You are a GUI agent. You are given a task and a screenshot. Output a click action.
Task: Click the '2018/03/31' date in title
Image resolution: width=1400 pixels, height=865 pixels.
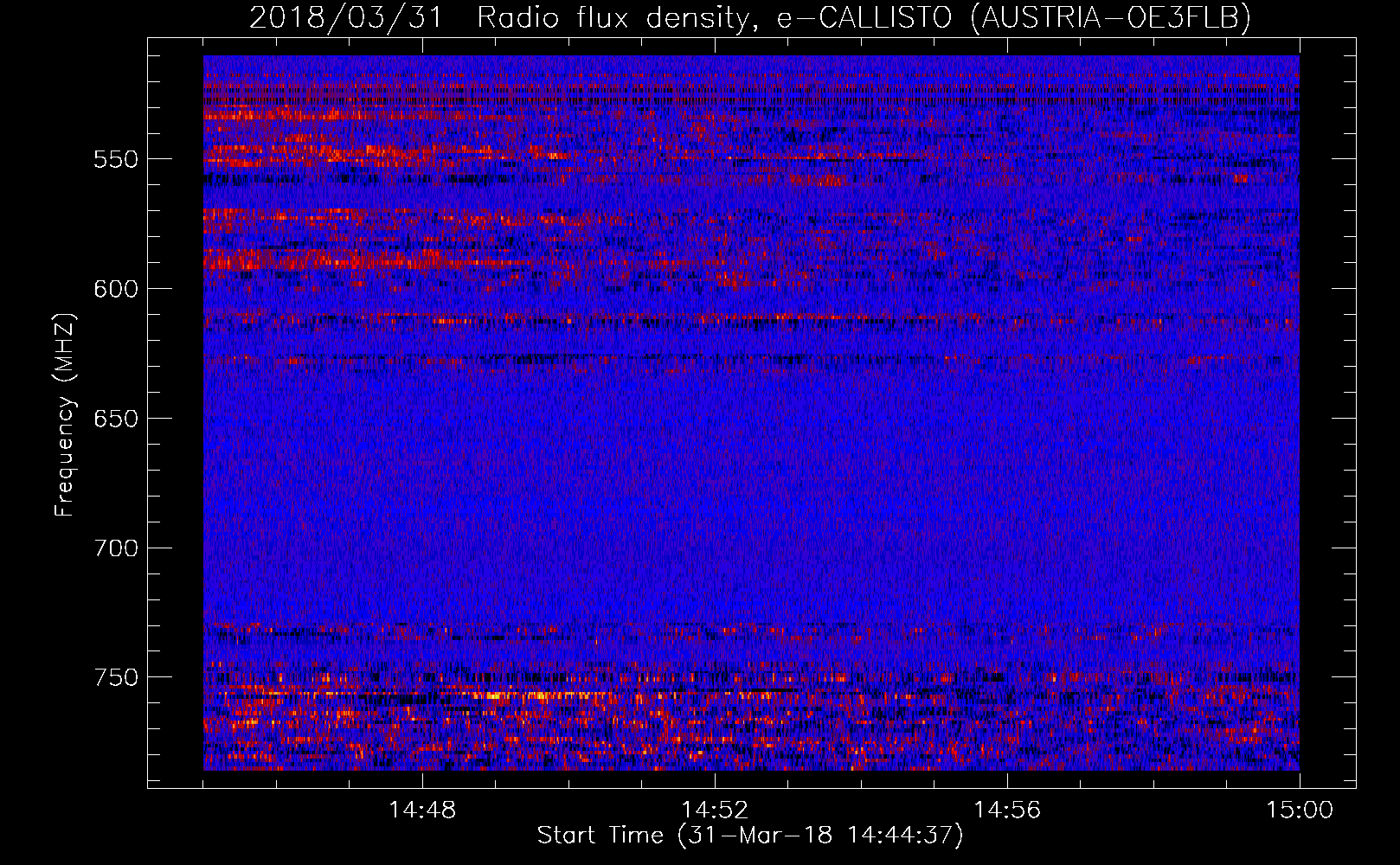coord(345,17)
